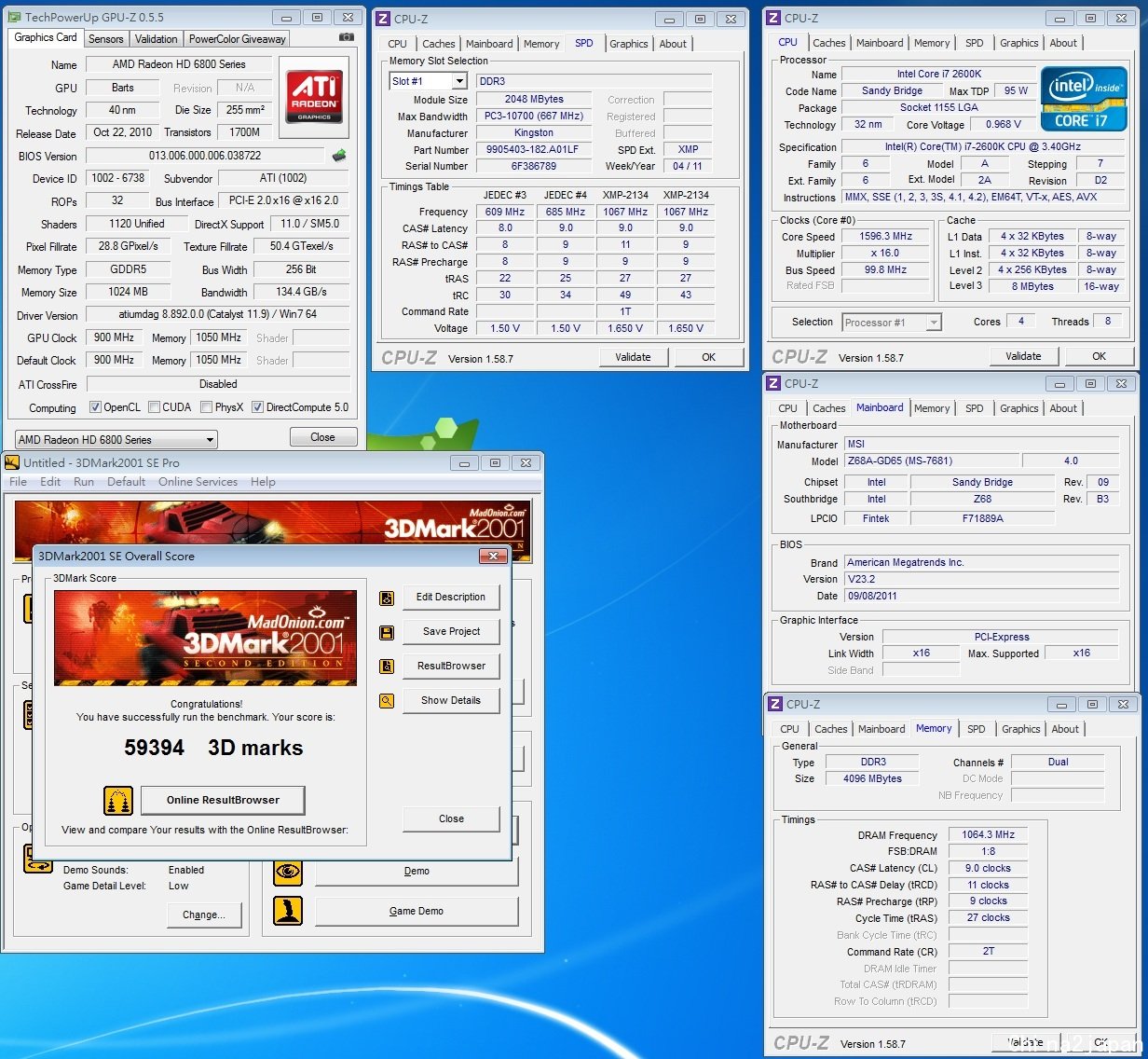Viewport: 1148px width, 1059px height.
Task: Click the Save Project button
Action: 451,632
